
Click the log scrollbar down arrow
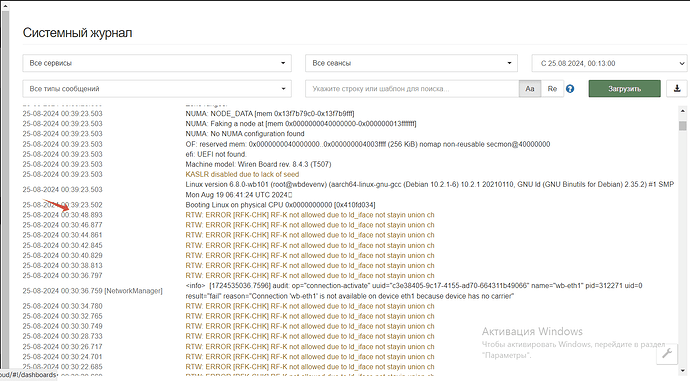pos(683,370)
